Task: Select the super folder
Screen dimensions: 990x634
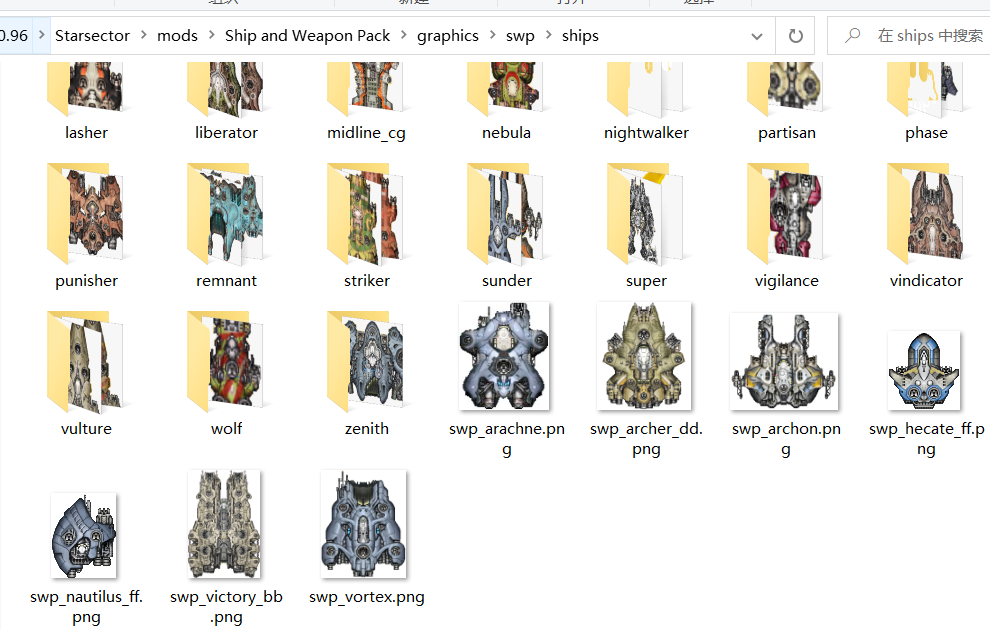Action: [x=646, y=215]
